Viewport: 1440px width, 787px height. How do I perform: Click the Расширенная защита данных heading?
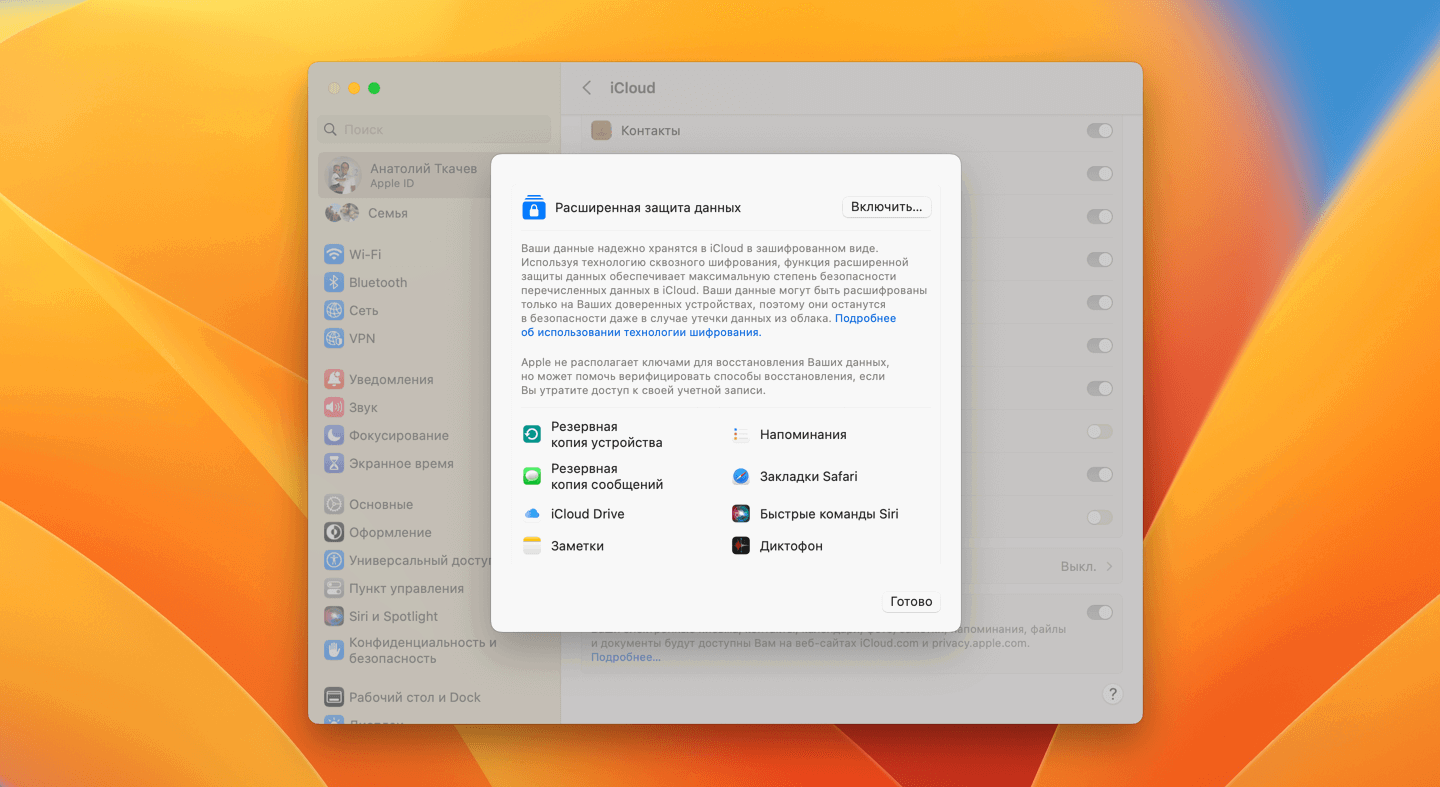[x=648, y=208]
